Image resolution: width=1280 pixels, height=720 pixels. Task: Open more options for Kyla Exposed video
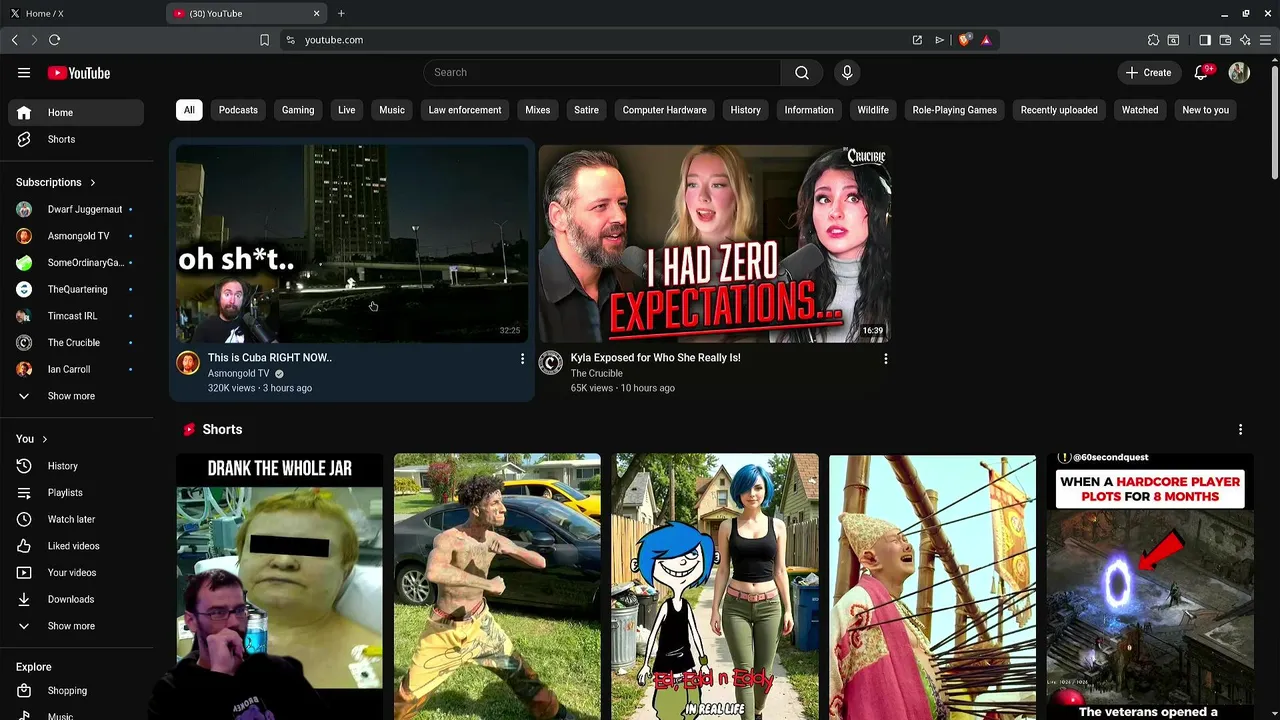[x=885, y=358]
